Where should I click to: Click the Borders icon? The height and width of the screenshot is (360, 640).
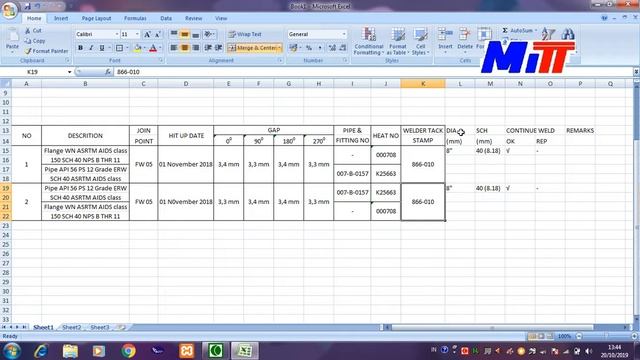point(119,48)
